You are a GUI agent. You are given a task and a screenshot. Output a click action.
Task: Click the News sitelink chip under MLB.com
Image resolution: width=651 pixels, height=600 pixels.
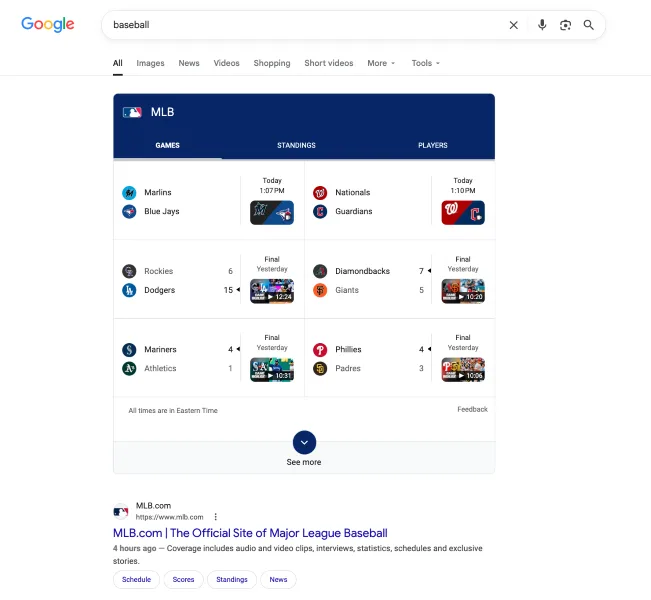tap(278, 580)
